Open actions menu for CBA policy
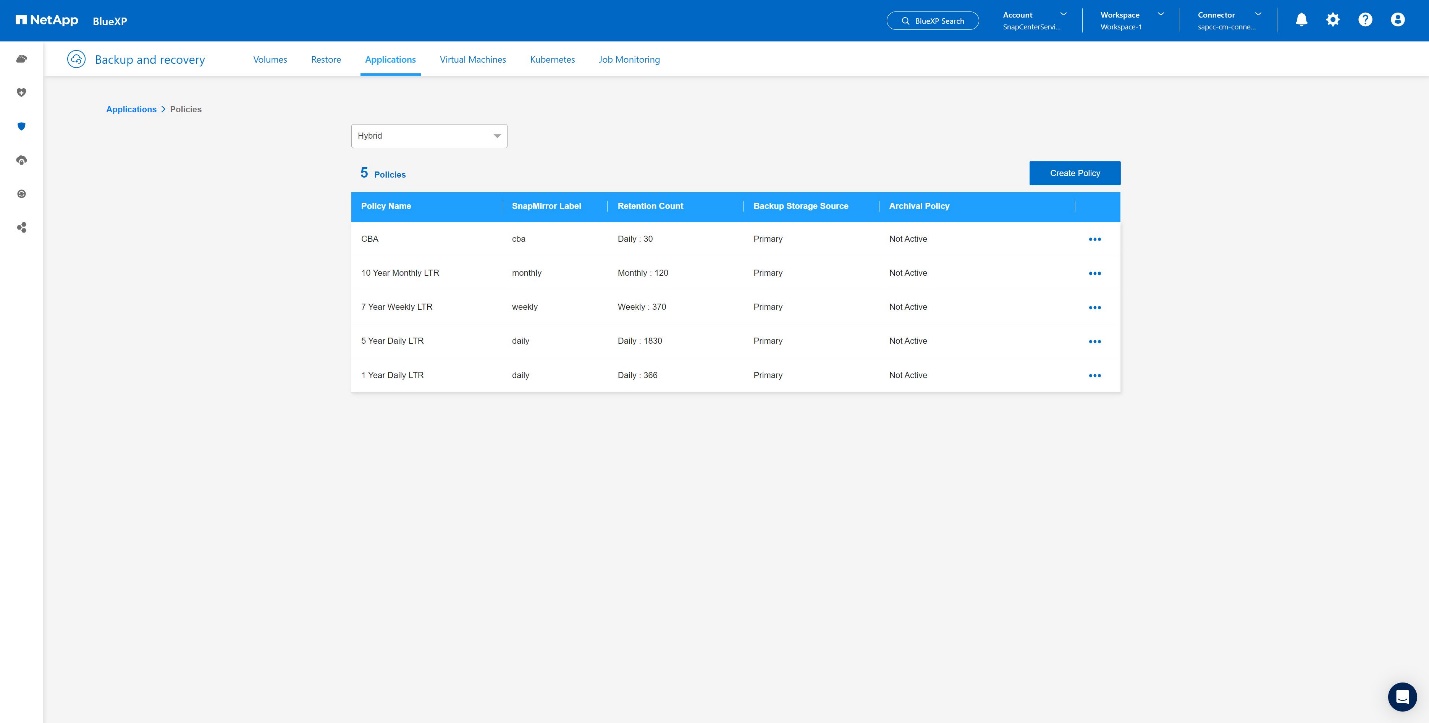This screenshot has height=723, width=1429. pyautogui.click(x=1094, y=240)
